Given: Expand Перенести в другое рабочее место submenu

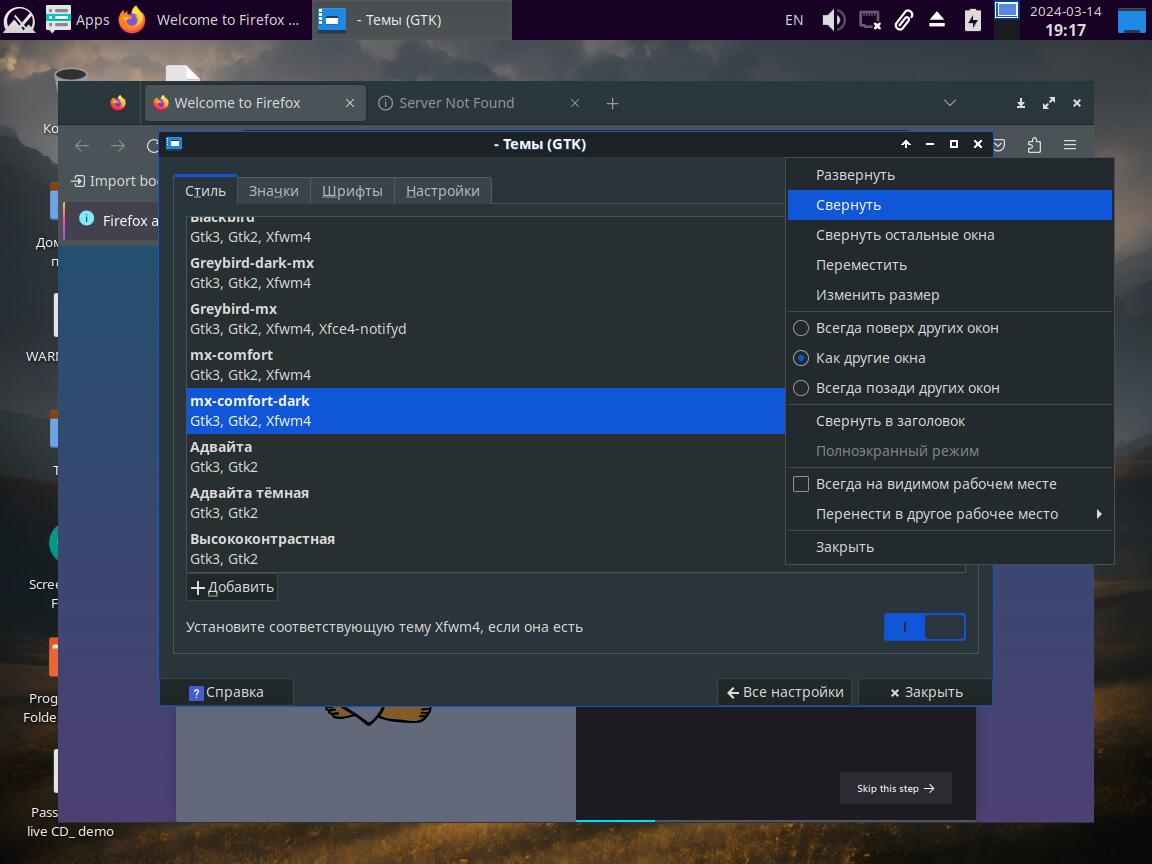Looking at the screenshot, I should click(x=949, y=514).
